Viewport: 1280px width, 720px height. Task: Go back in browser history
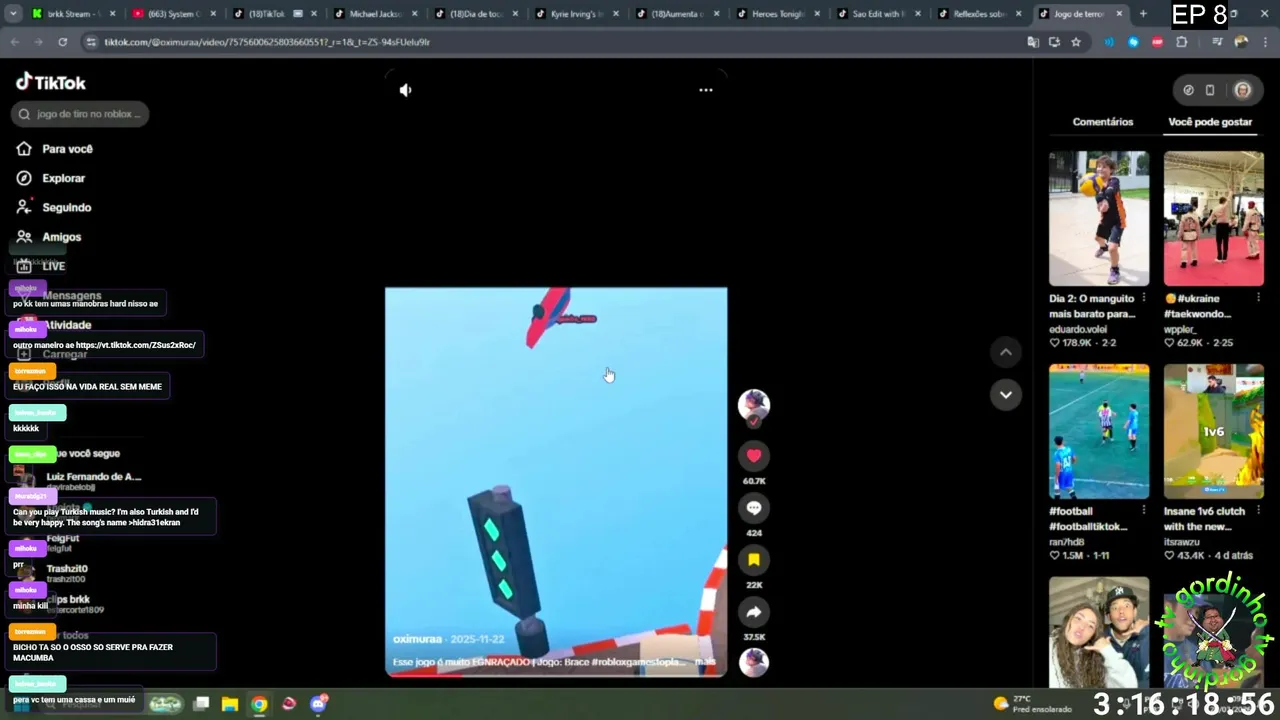click(x=15, y=42)
